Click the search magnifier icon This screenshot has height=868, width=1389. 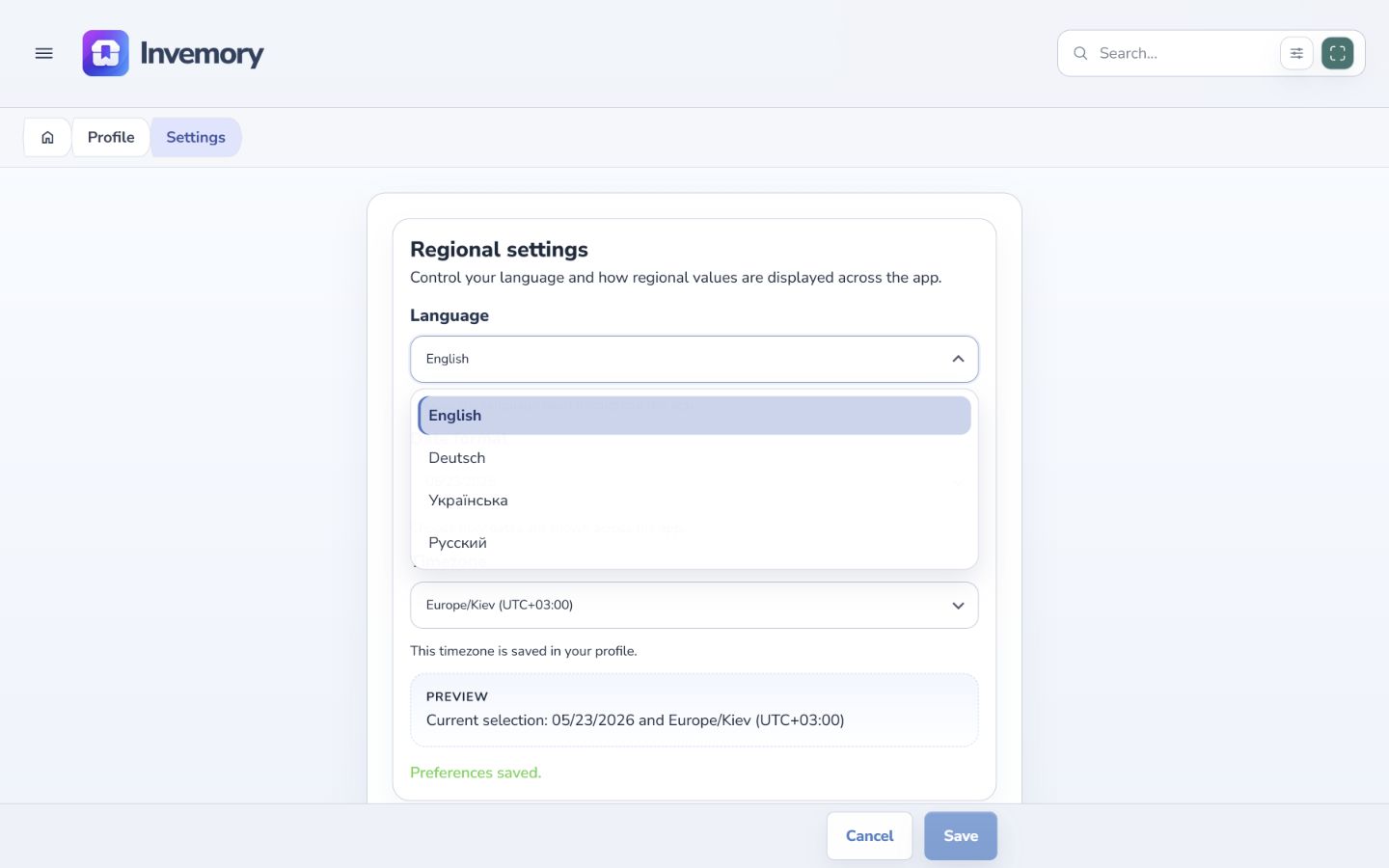pyautogui.click(x=1080, y=53)
